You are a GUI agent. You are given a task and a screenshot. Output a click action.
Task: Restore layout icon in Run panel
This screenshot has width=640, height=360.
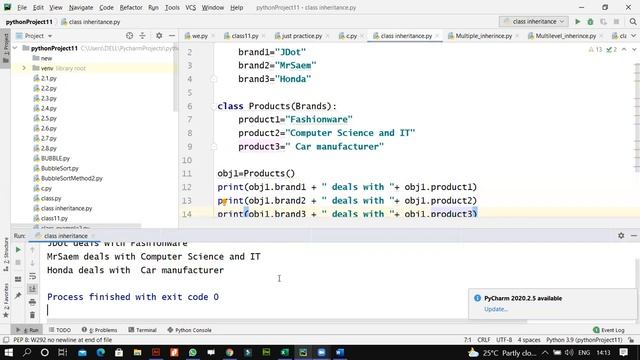(x=18, y=279)
